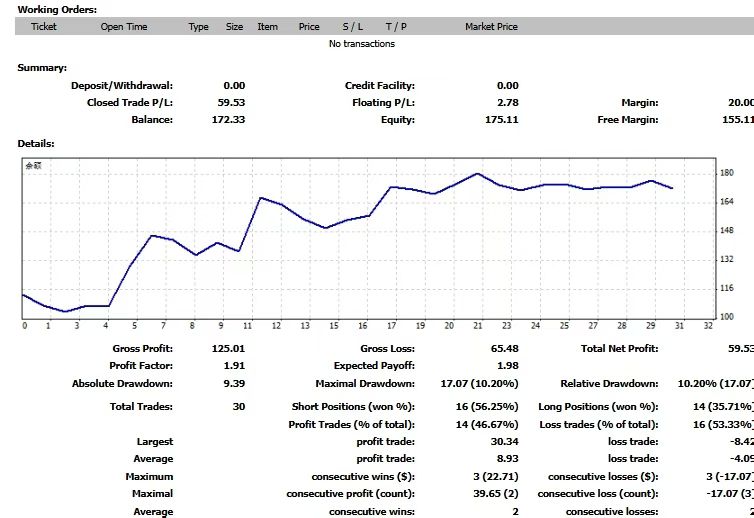This screenshot has width=754, height=518.
Task: Click the T / P column header
Action: pyautogui.click(x=396, y=27)
